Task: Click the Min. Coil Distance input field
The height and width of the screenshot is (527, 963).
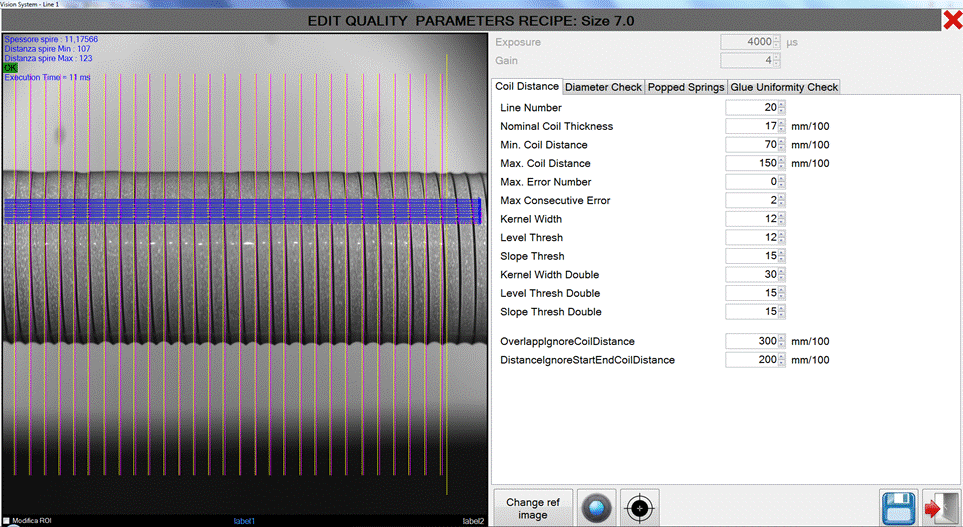Action: point(750,145)
